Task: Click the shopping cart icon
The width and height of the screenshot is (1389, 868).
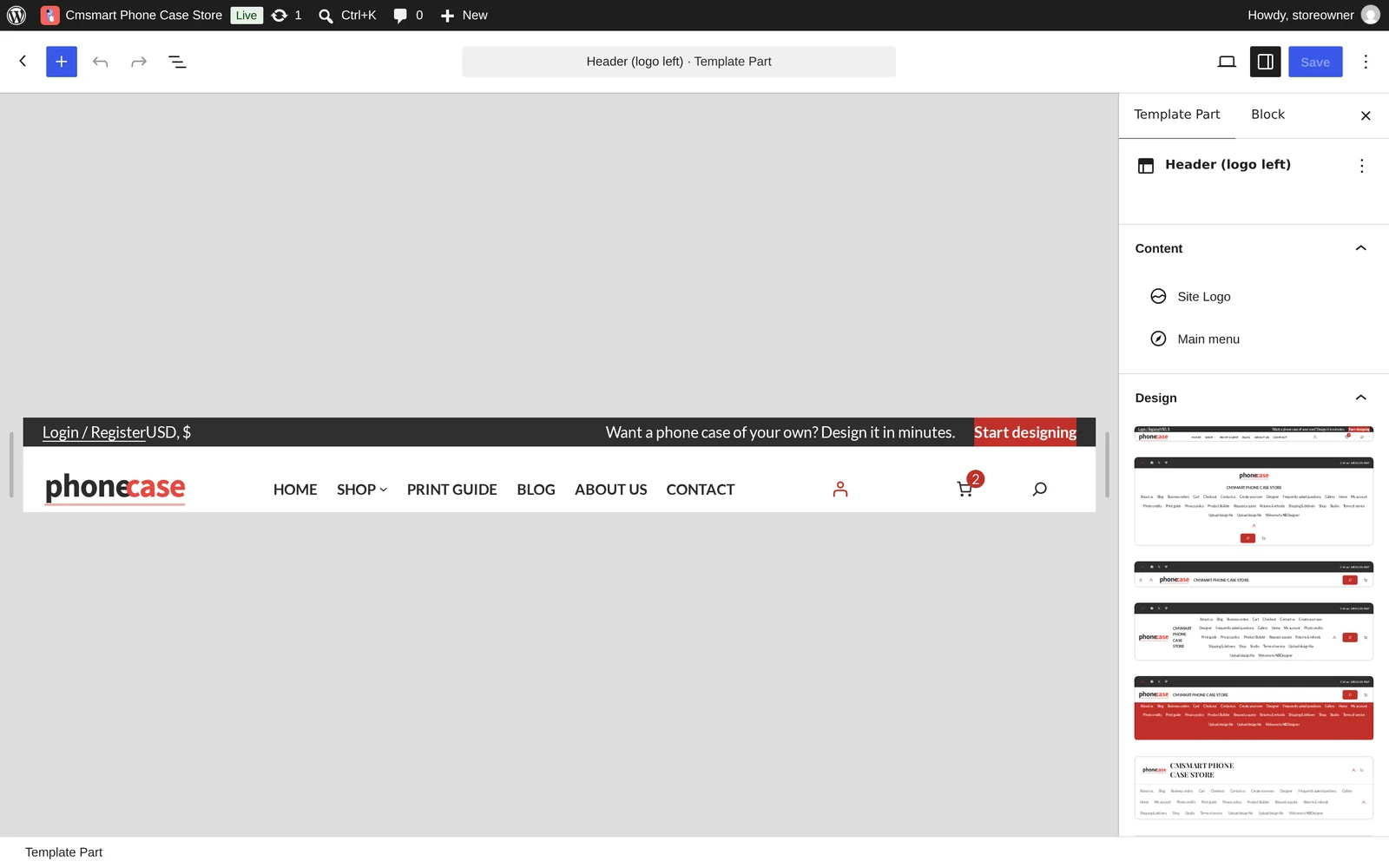Action: pos(965,490)
